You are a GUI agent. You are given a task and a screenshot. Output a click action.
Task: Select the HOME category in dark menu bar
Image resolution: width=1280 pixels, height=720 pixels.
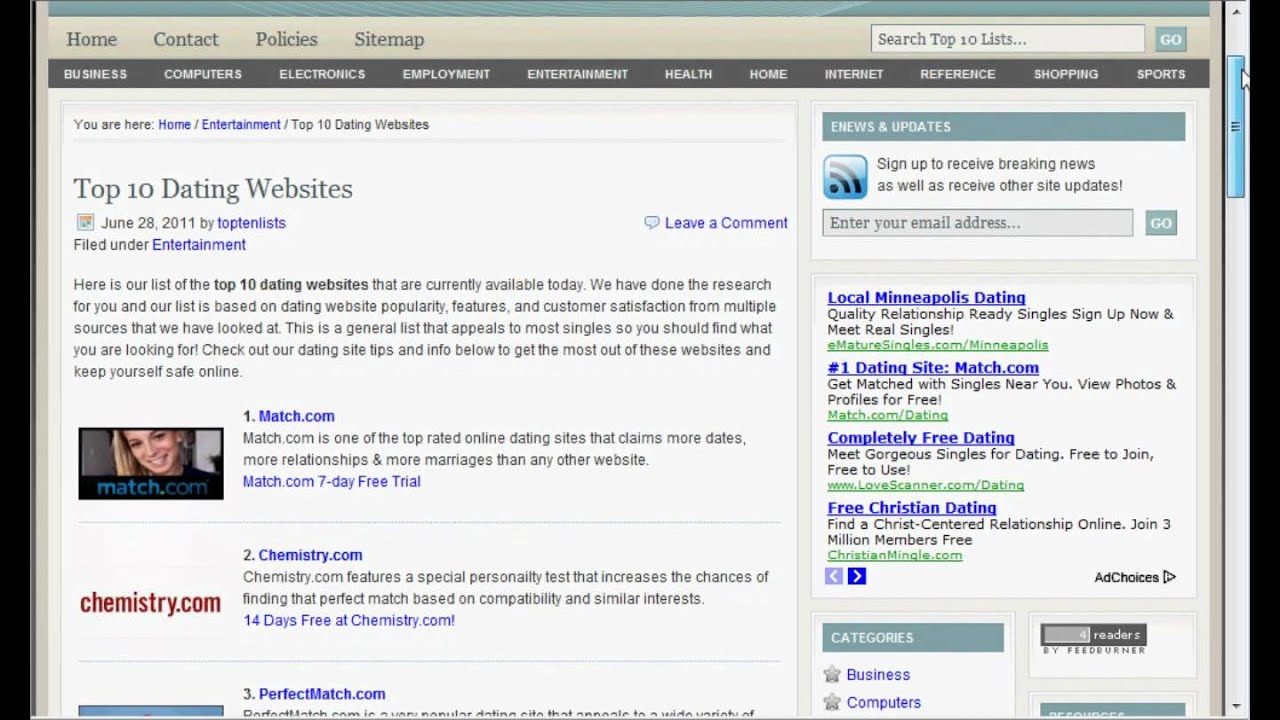pos(768,74)
